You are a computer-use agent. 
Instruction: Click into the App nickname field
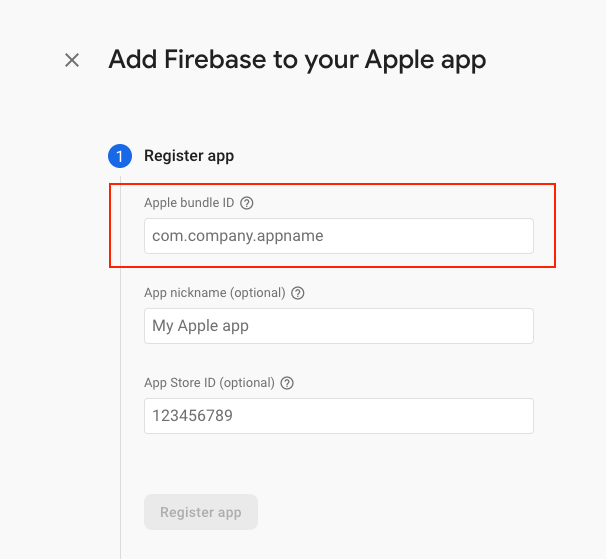(338, 326)
